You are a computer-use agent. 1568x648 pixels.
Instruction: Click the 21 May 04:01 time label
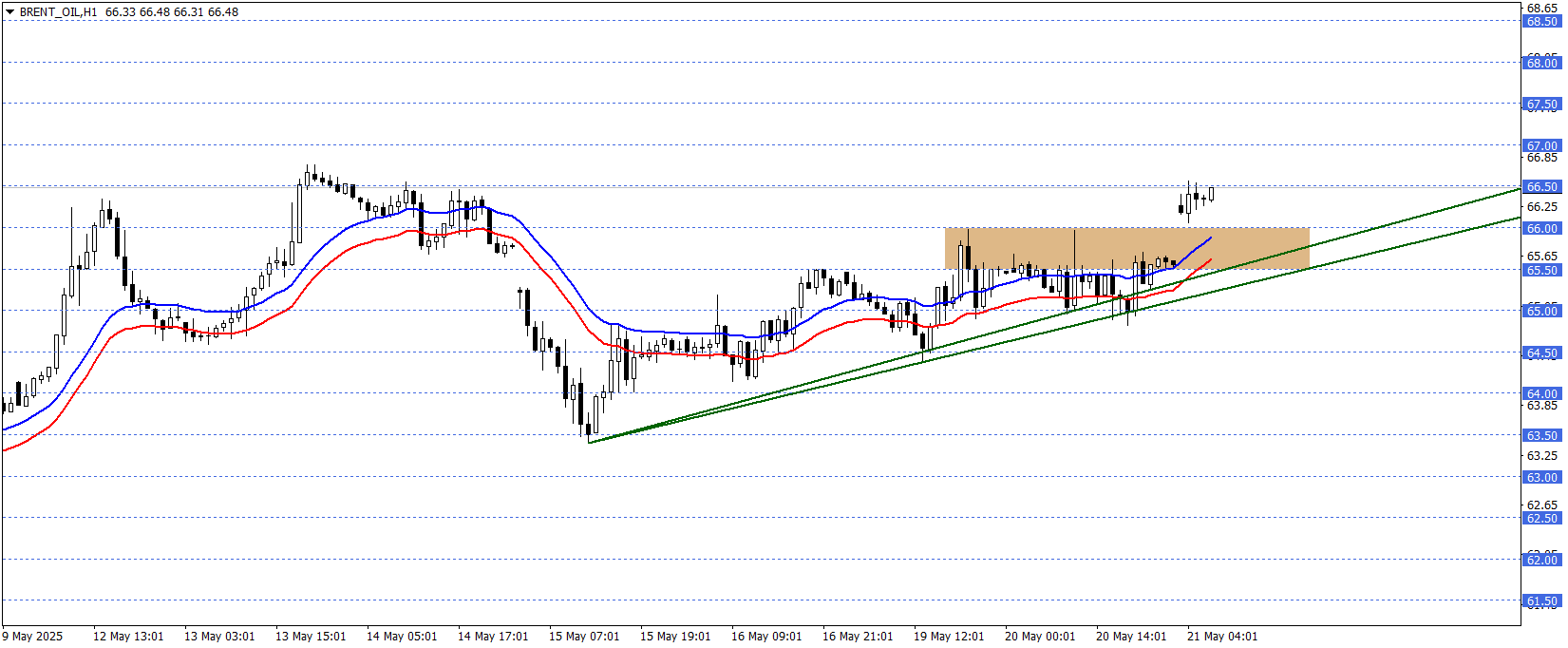(x=1222, y=637)
